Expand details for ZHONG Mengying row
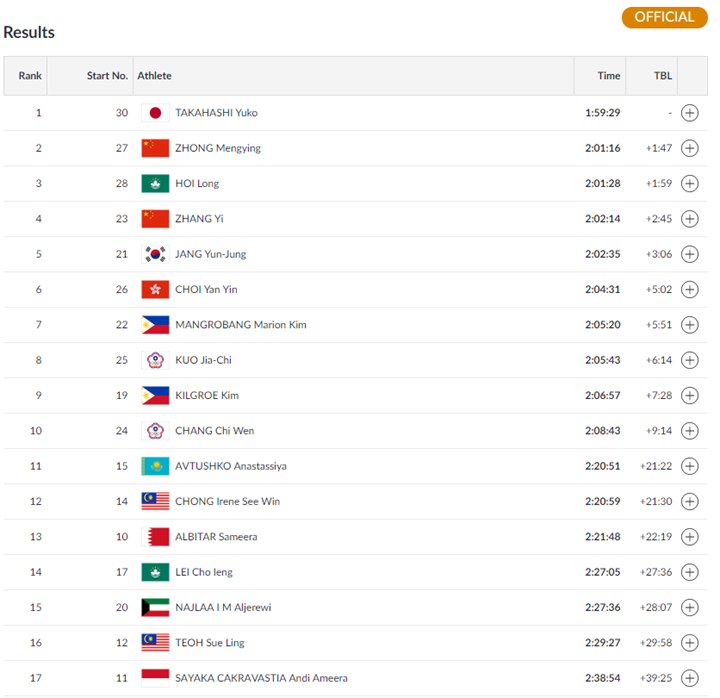 [689, 148]
